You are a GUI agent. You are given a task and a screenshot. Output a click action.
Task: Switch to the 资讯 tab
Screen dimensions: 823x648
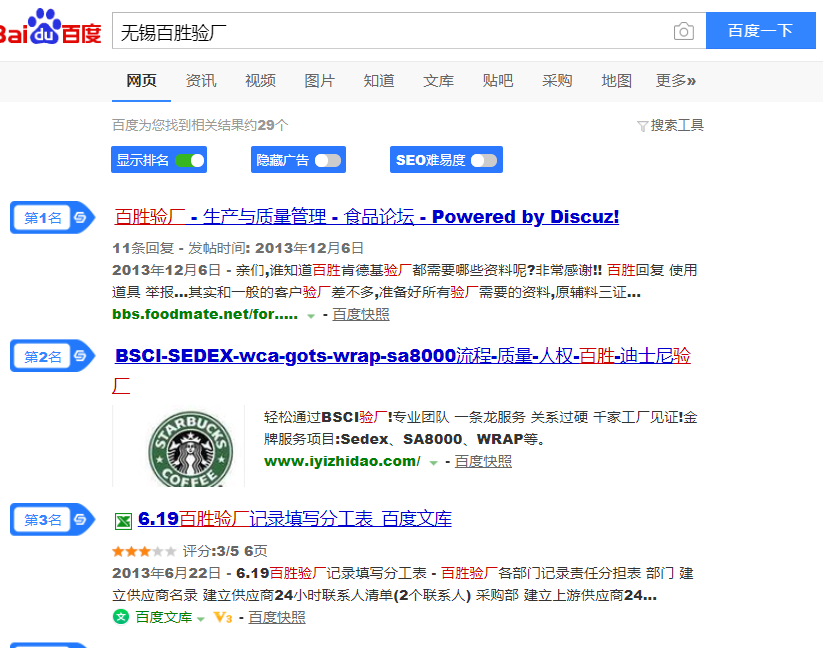201,81
